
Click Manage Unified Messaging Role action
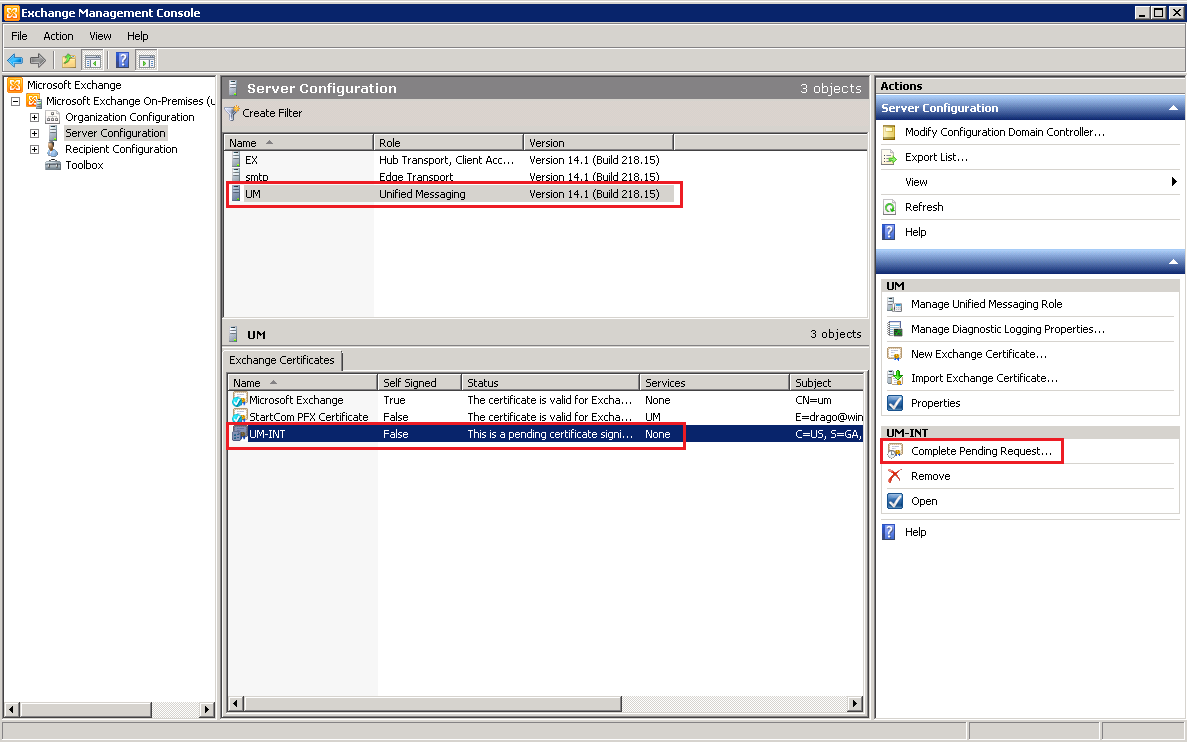(986, 304)
